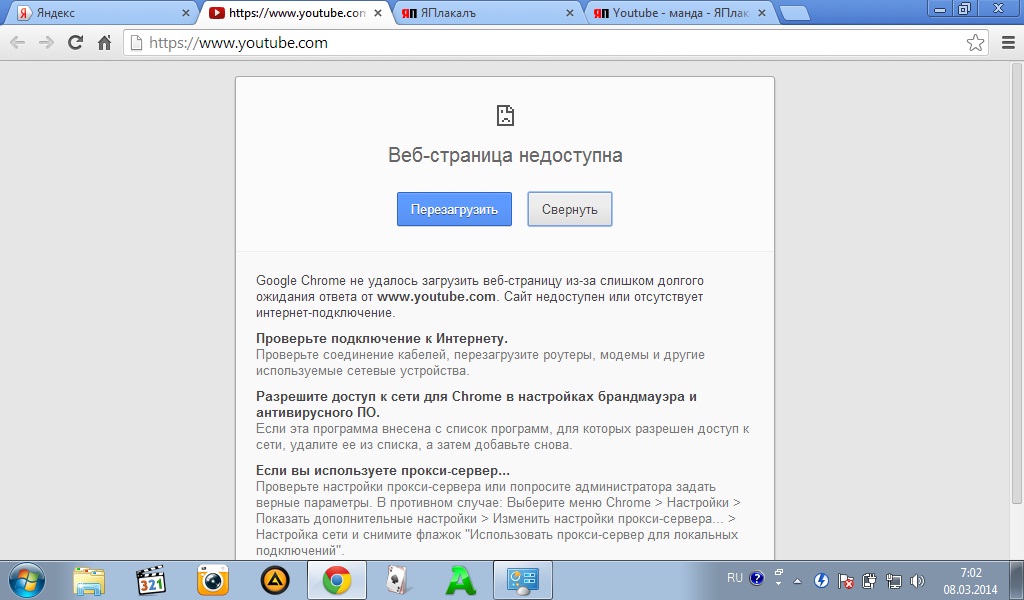Close the Яндекс tab
Screen dimensions: 1024x600
185,13
